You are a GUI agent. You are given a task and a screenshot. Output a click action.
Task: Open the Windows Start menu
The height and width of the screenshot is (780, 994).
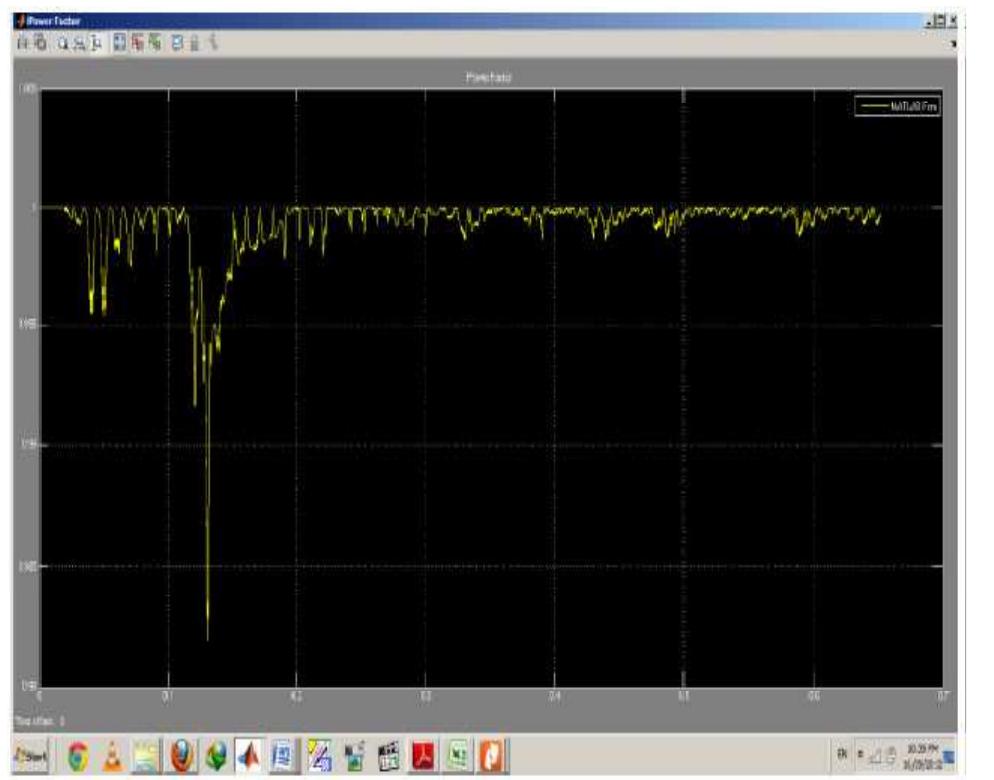tap(30, 756)
